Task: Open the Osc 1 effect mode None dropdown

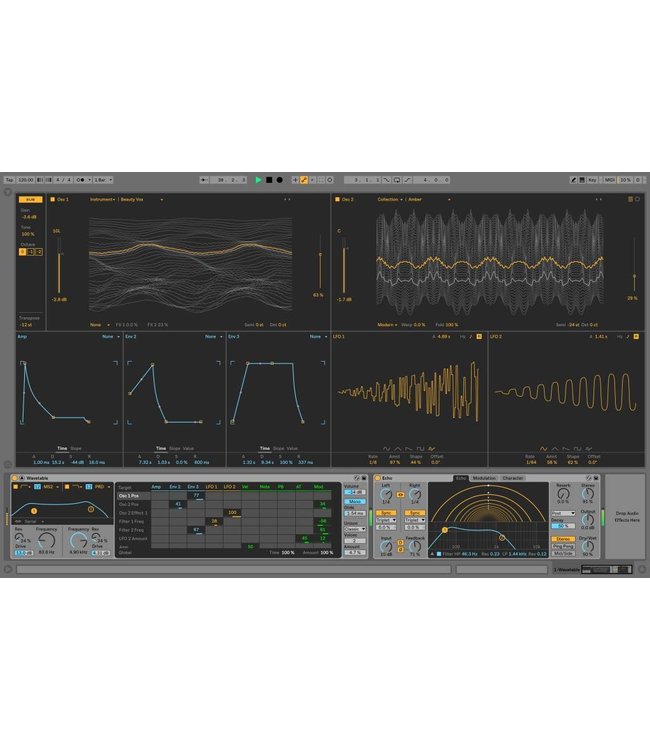Action: 99,325
